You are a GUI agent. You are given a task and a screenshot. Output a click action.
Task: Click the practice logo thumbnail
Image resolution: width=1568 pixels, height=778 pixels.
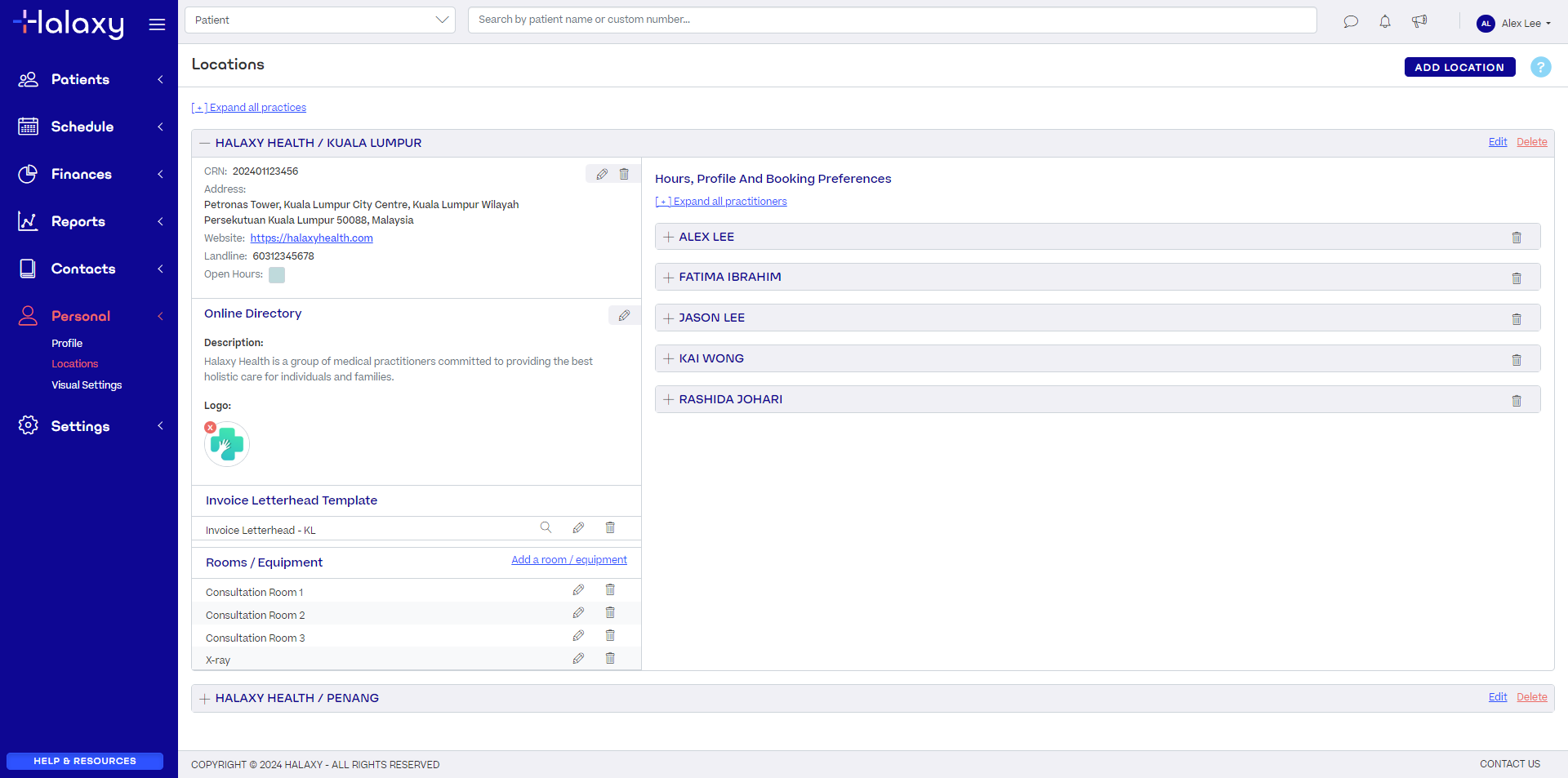[227, 445]
